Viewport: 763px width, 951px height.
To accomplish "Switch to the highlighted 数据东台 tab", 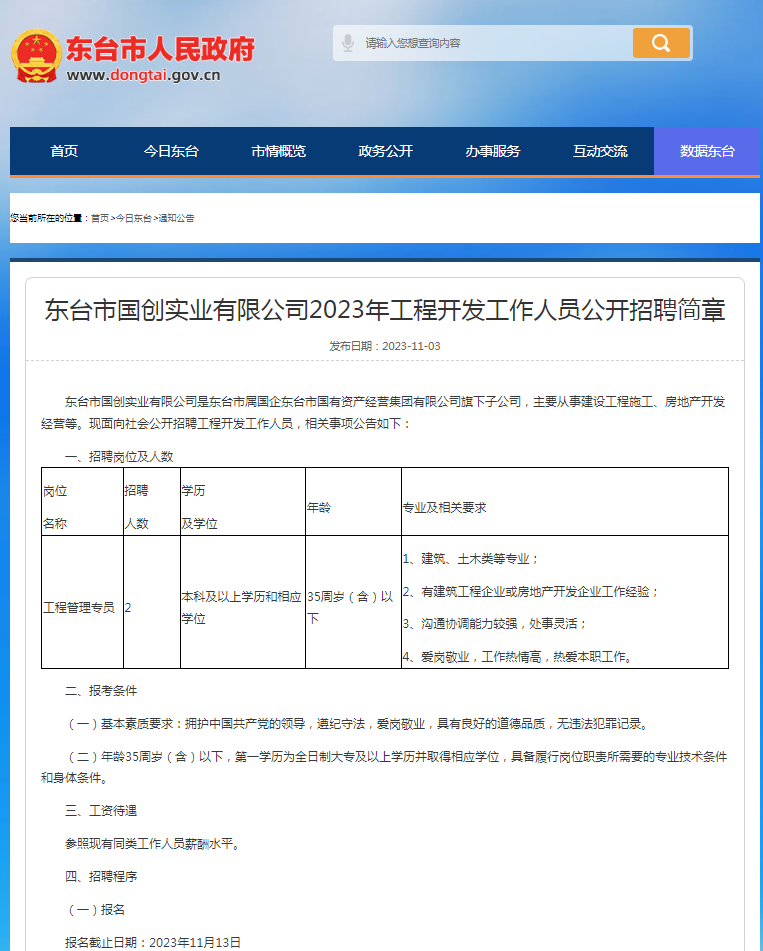I will point(707,151).
